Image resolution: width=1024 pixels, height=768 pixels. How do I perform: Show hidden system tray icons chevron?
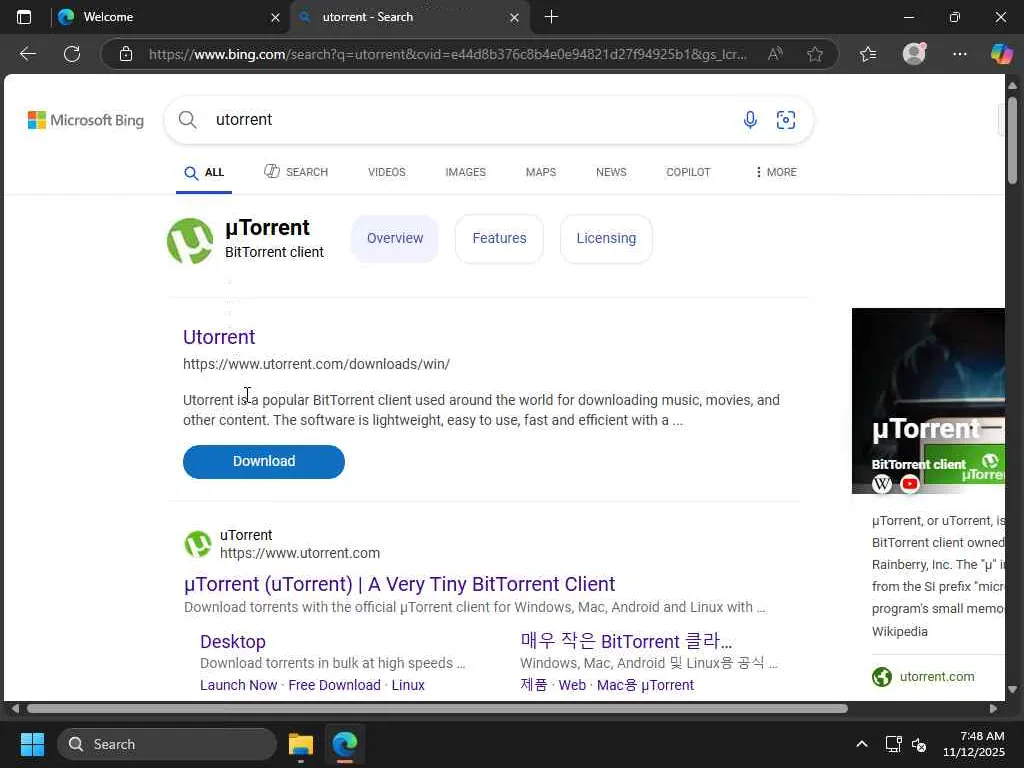(x=862, y=744)
